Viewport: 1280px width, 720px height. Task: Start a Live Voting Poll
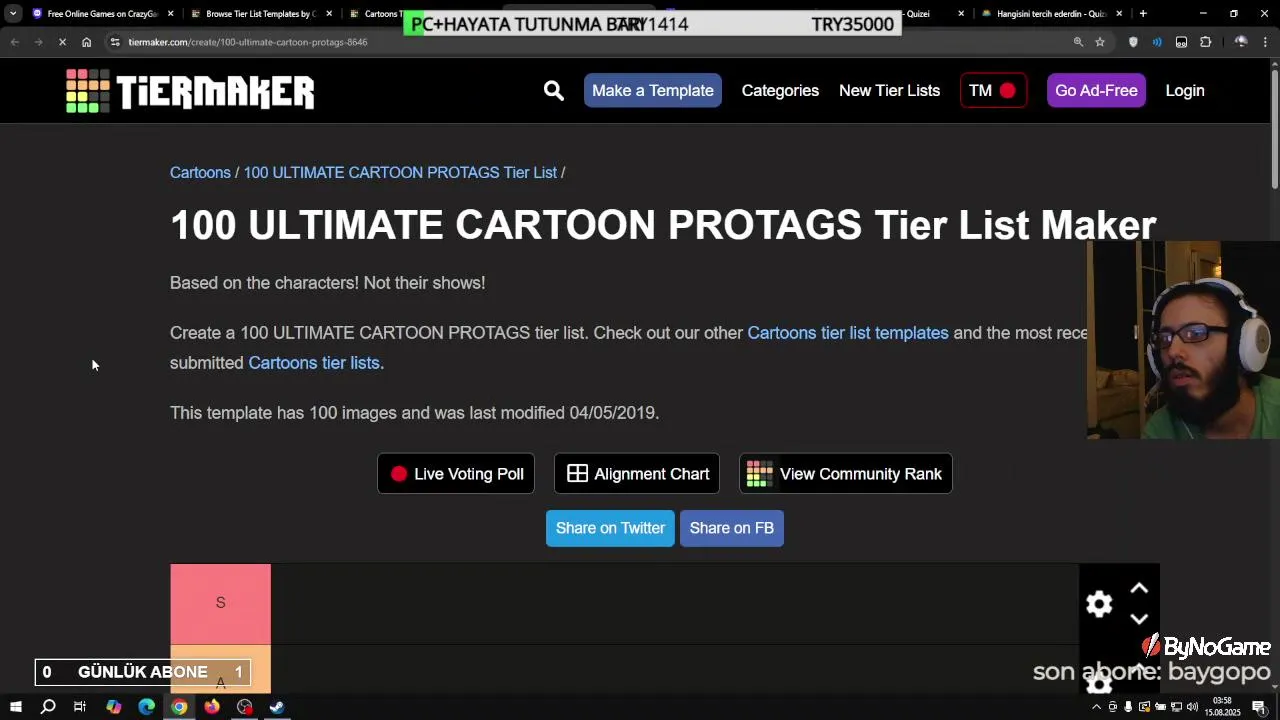click(x=456, y=474)
